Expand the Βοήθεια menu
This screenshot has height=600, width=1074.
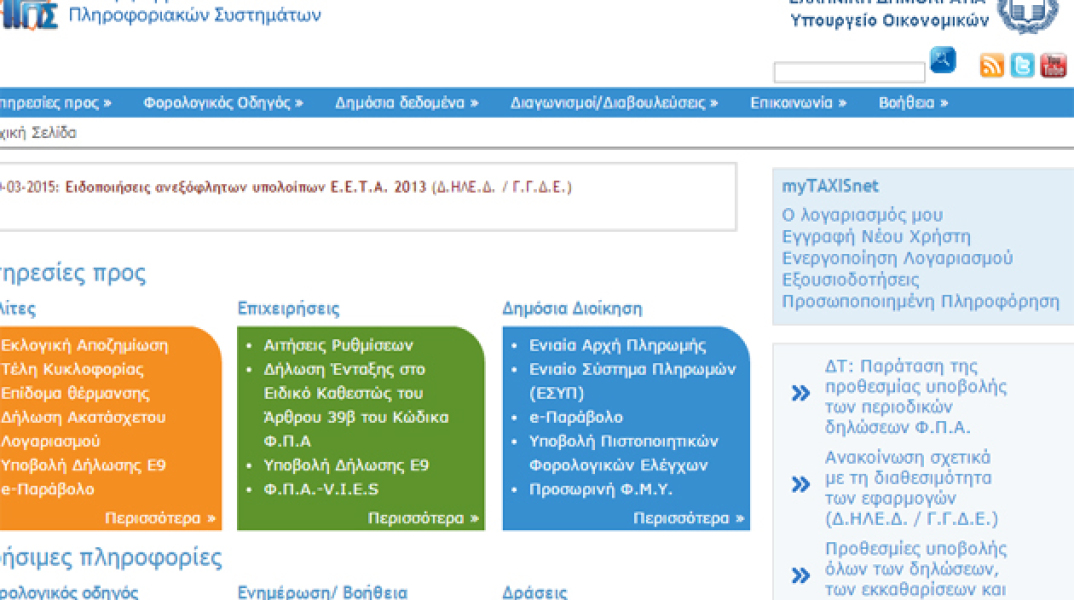click(914, 103)
